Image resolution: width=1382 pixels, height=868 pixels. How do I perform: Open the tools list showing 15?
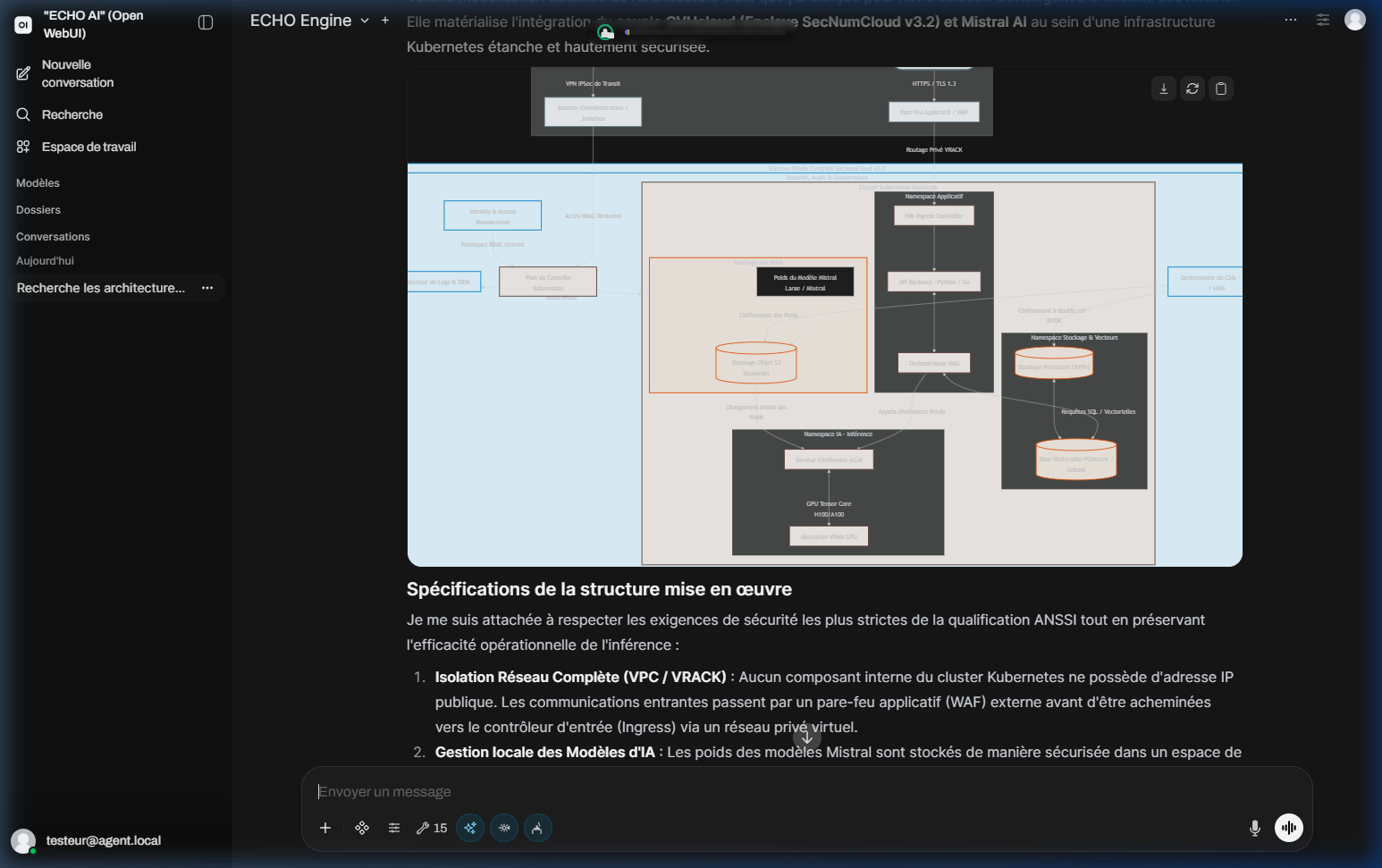(432, 828)
